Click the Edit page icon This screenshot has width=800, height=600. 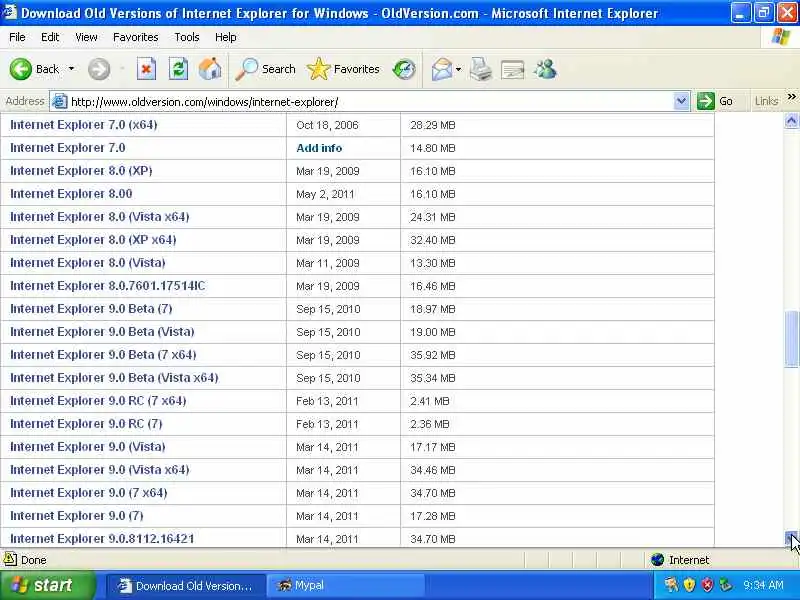[513, 70]
